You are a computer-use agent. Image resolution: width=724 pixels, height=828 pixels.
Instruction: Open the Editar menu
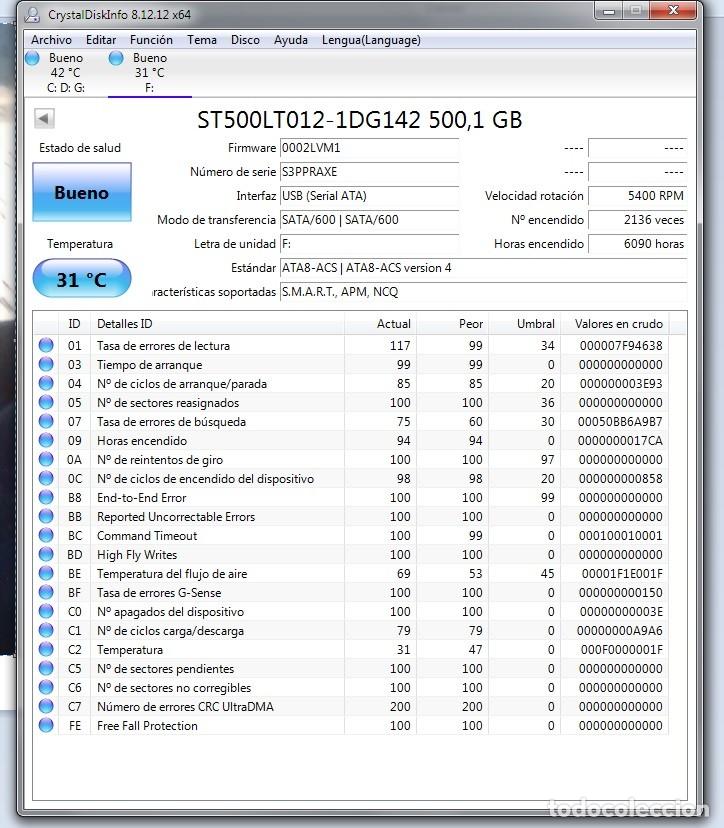click(x=101, y=40)
